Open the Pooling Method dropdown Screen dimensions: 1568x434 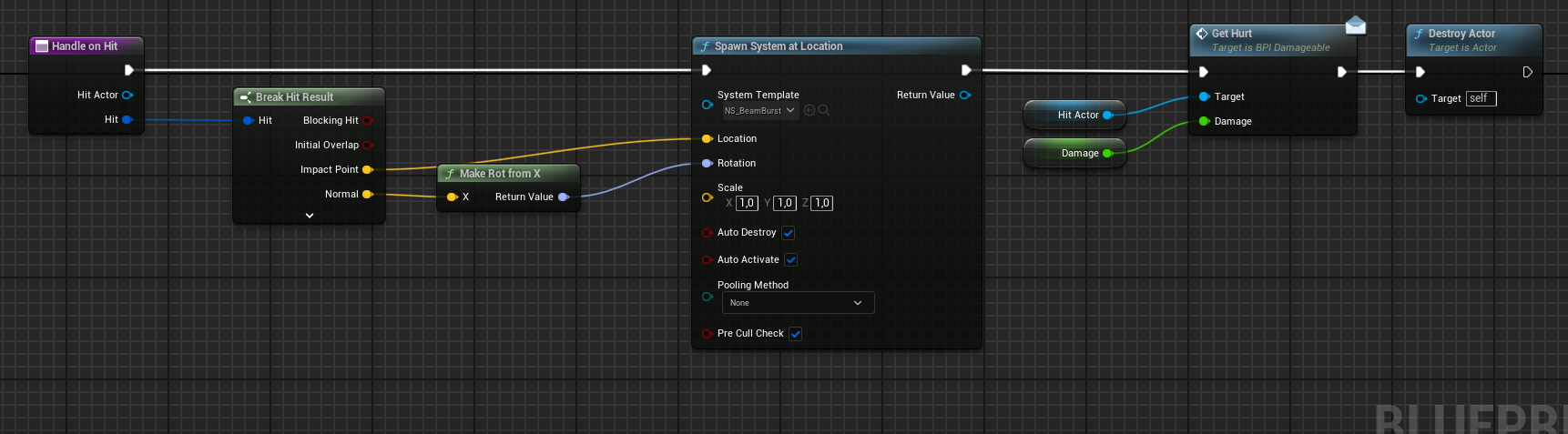click(798, 303)
